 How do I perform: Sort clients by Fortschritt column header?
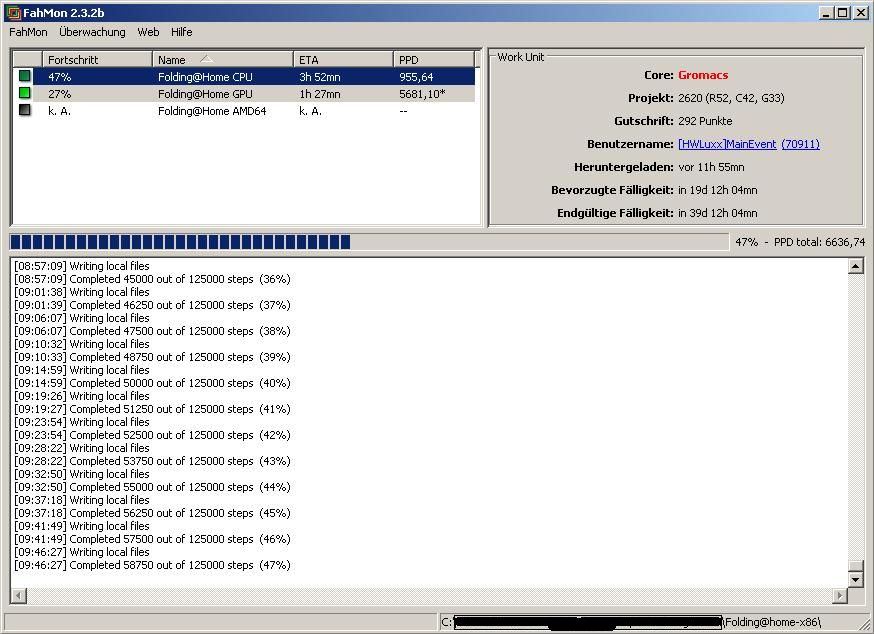(97, 60)
